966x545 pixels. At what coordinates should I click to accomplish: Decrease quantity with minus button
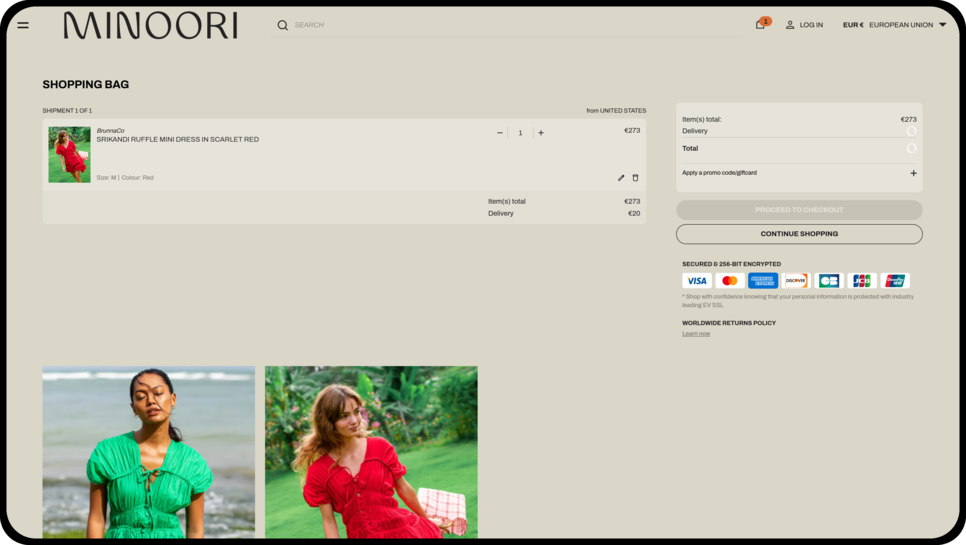pos(500,133)
